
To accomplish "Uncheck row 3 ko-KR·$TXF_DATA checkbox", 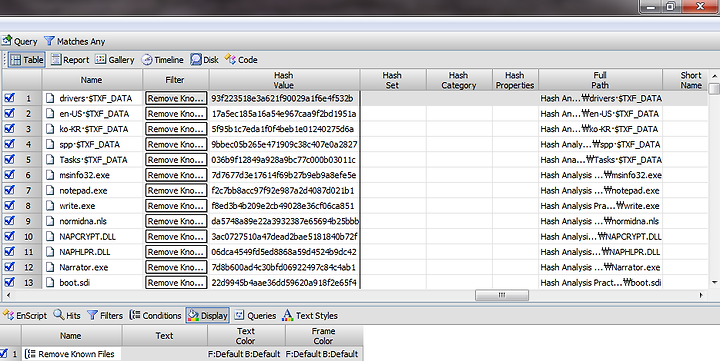I will tap(9, 129).
